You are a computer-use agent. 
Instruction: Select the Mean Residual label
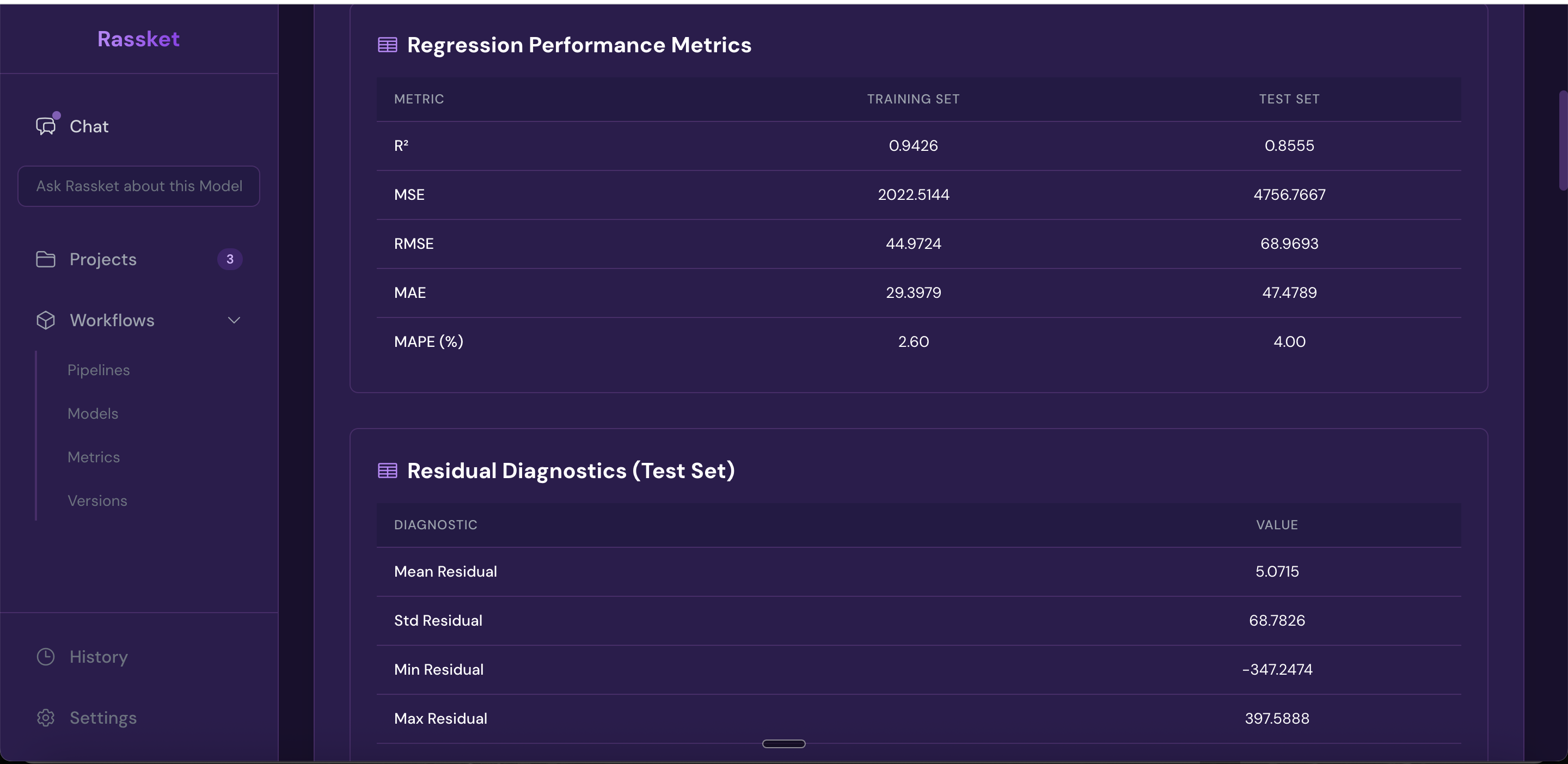445,571
